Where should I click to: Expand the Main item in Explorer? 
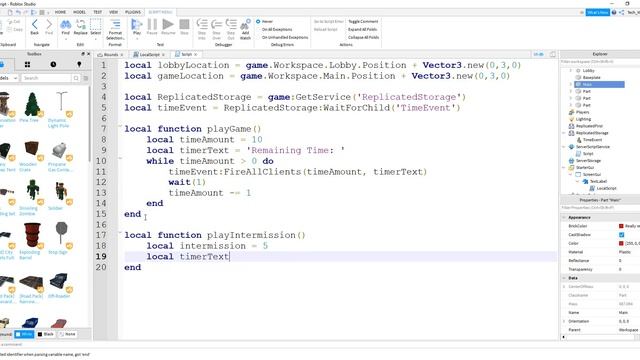571,84
